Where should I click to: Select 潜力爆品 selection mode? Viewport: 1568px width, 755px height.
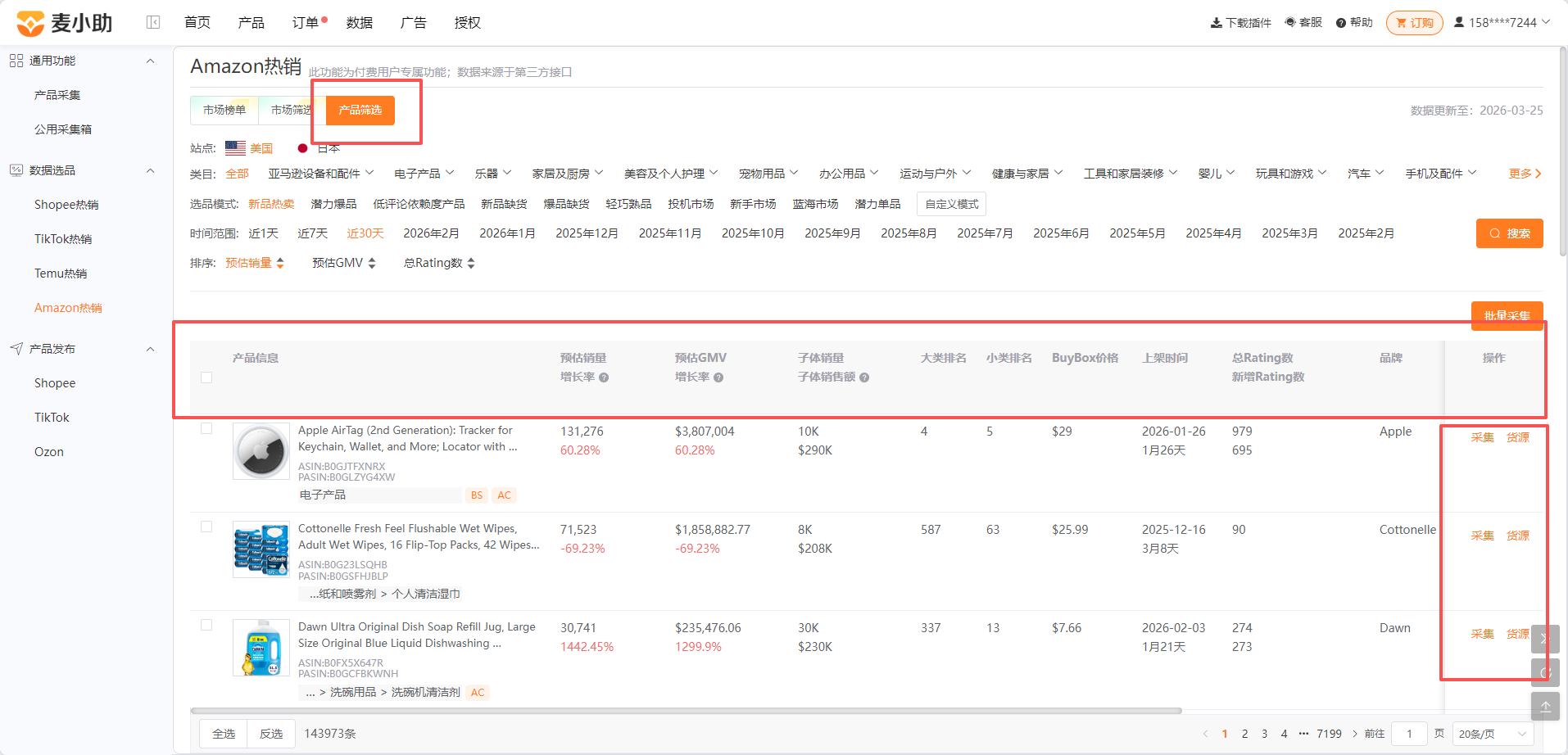coord(333,204)
